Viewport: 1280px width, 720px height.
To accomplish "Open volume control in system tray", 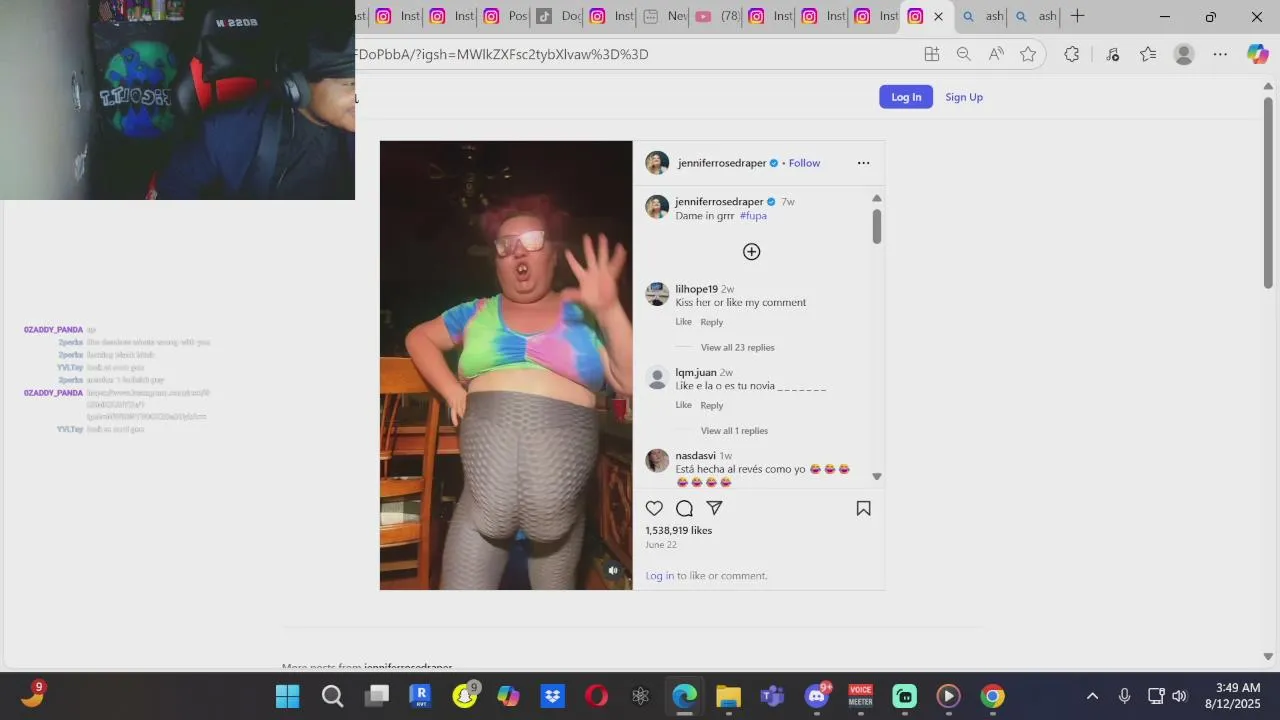I will pos(1179,696).
